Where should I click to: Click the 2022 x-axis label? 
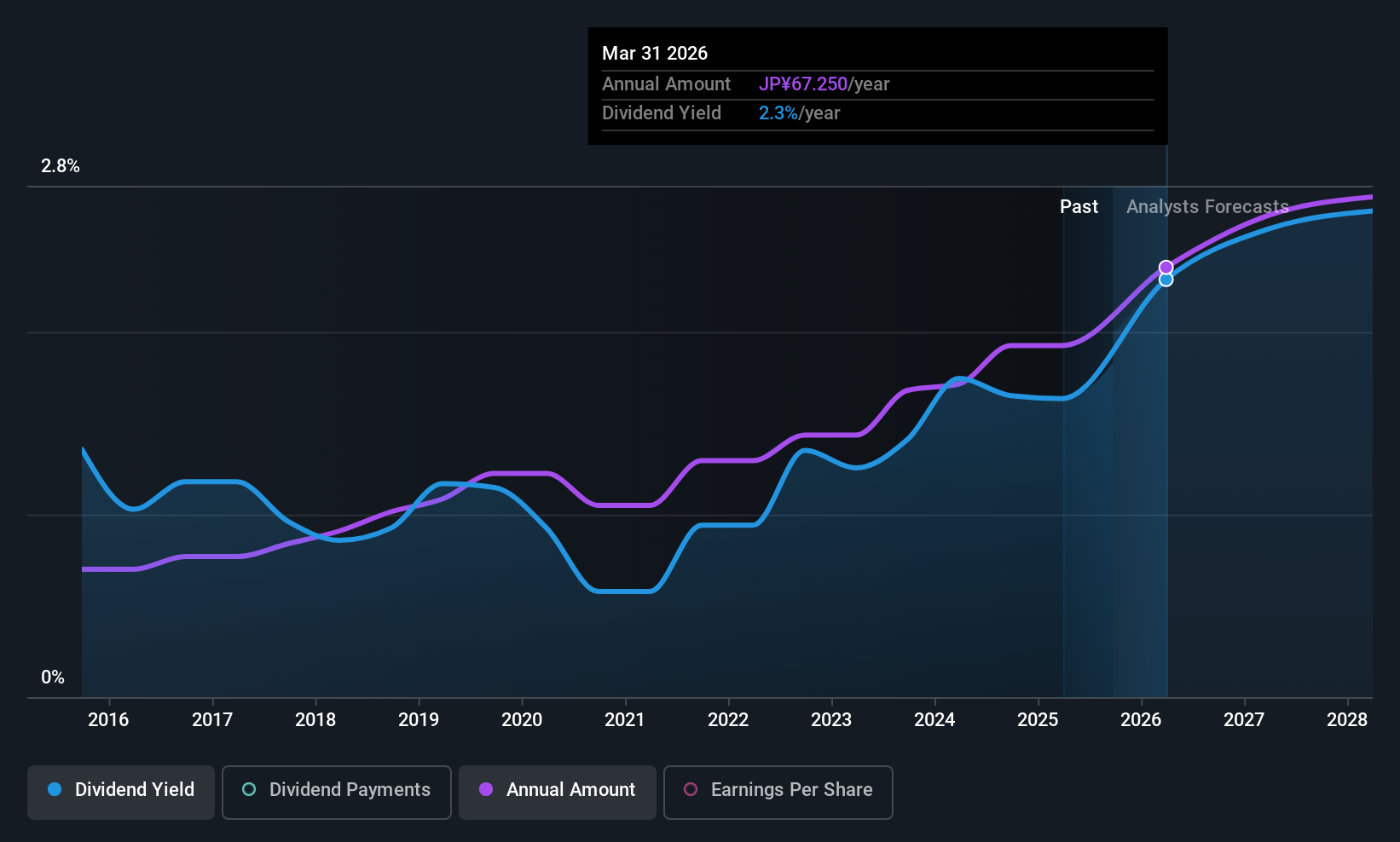[728, 720]
